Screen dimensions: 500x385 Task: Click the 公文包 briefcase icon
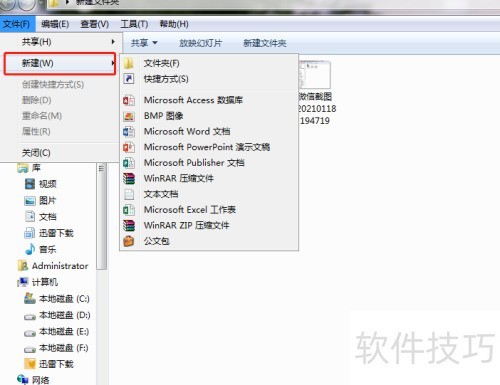(x=129, y=241)
